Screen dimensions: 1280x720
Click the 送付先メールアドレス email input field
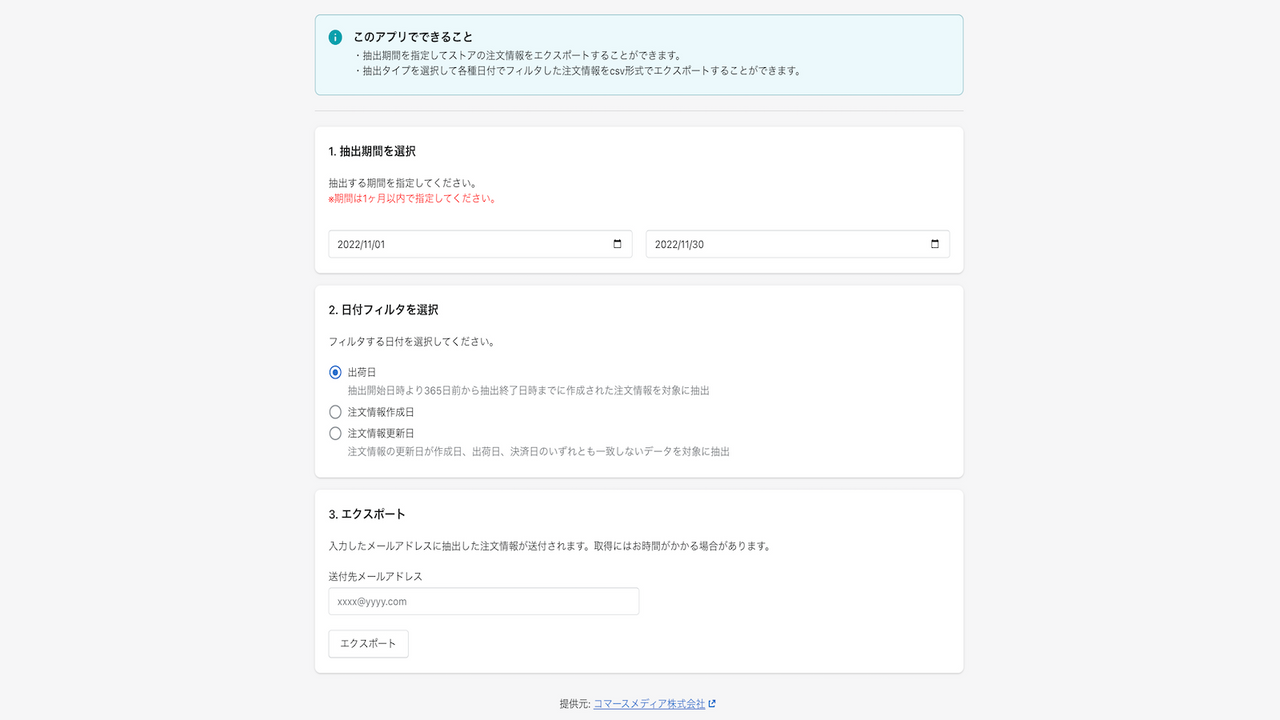tap(483, 601)
